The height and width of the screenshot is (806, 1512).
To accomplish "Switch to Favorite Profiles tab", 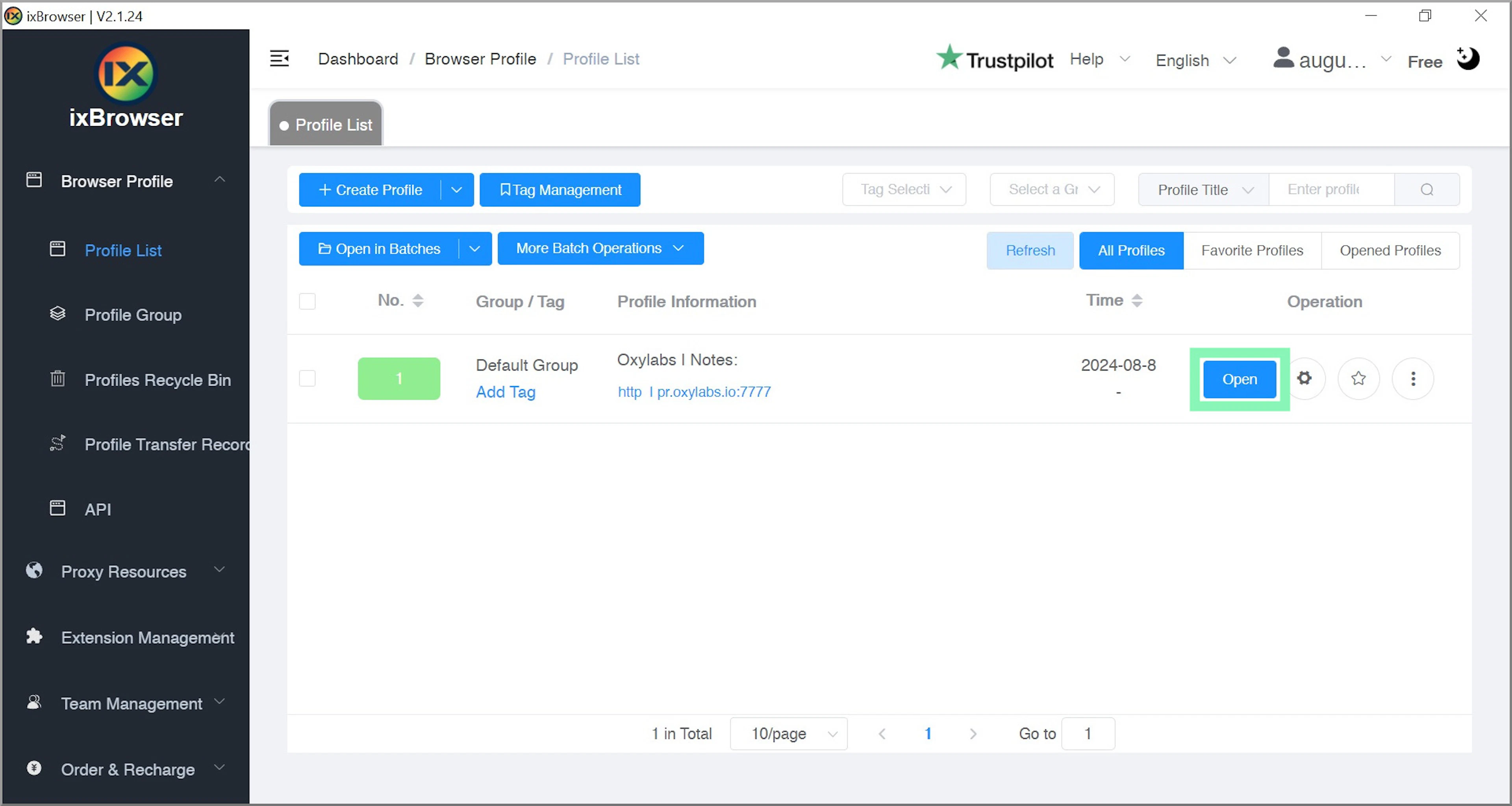I will (x=1252, y=251).
